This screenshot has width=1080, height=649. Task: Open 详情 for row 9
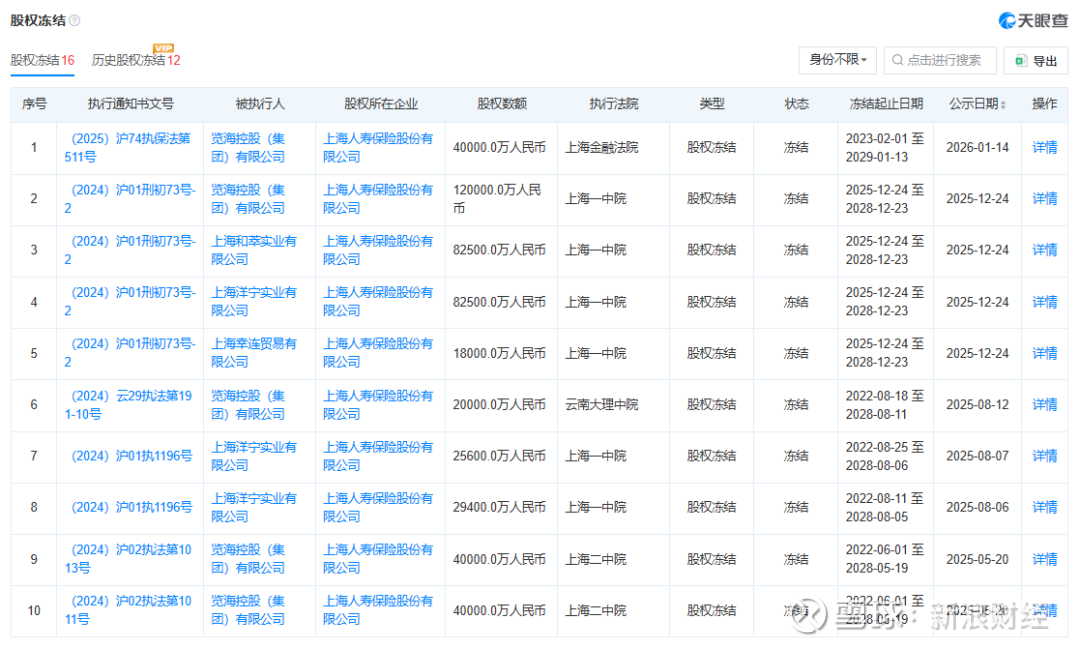click(x=1044, y=559)
